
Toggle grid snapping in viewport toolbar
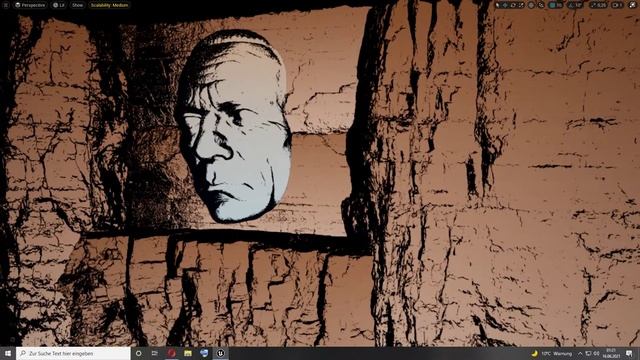click(x=552, y=5)
